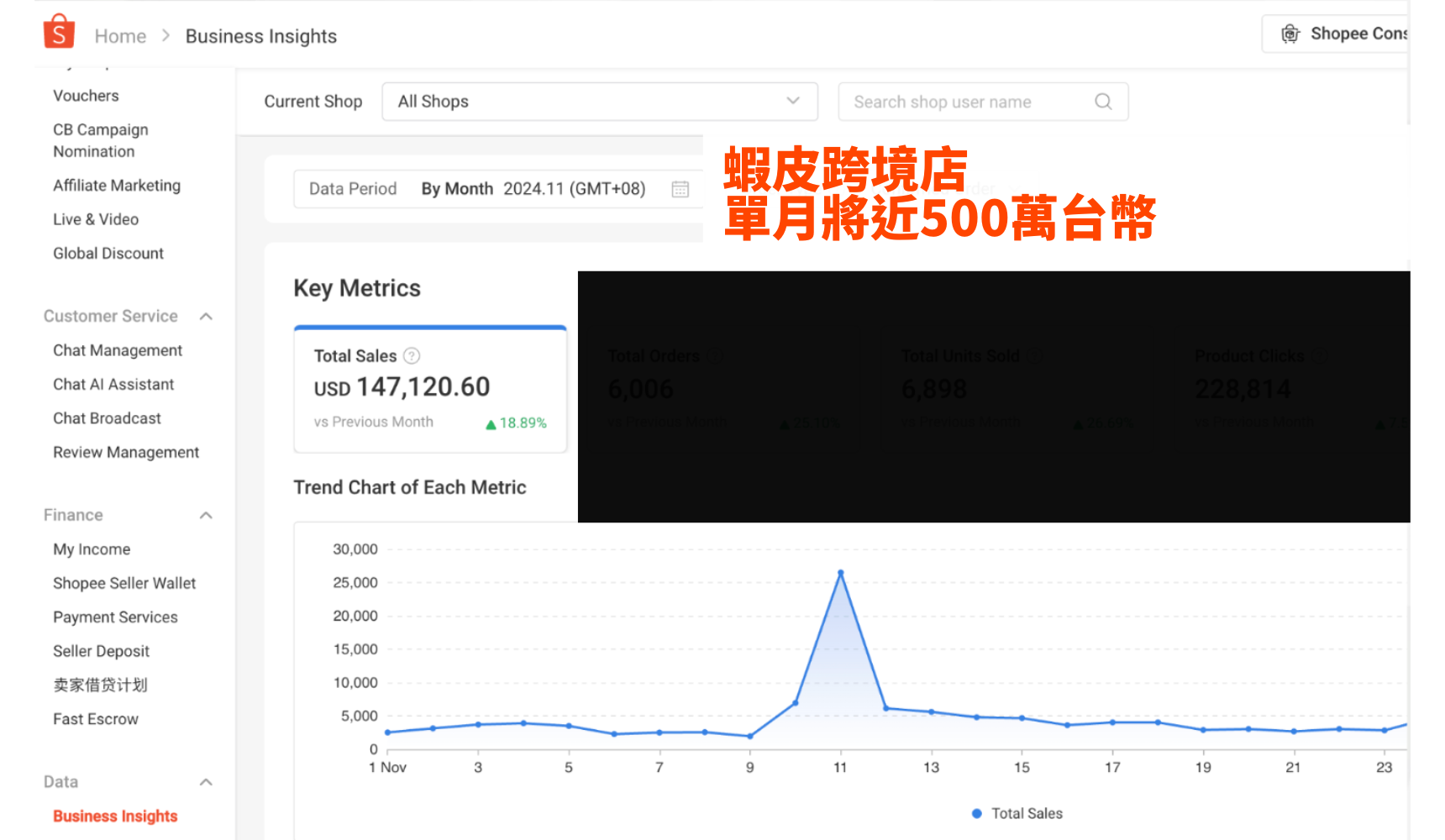The width and height of the screenshot is (1445, 840).
Task: Click the Shopee Console robot icon
Action: pos(1290,34)
